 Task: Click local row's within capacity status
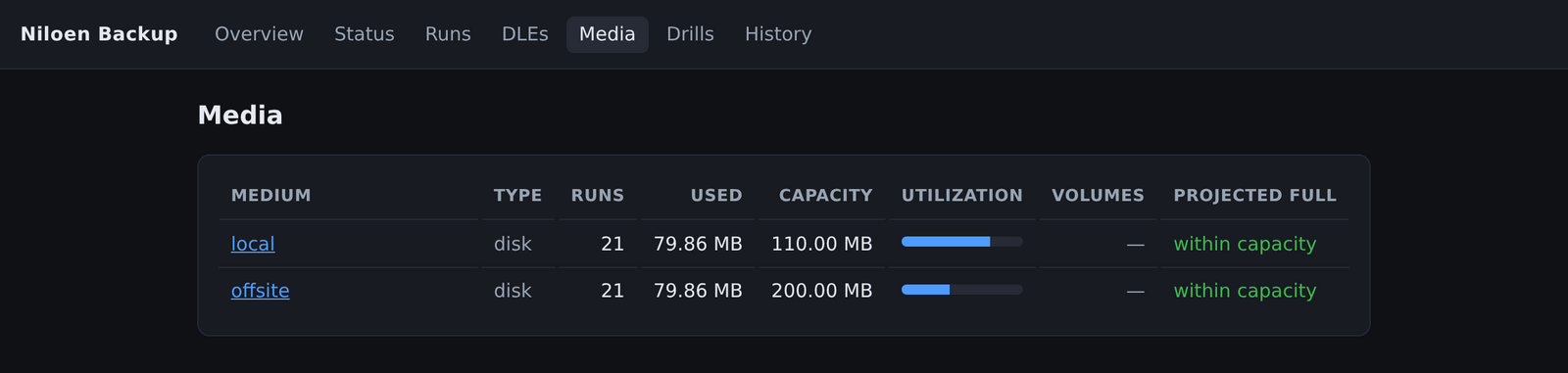1245,244
